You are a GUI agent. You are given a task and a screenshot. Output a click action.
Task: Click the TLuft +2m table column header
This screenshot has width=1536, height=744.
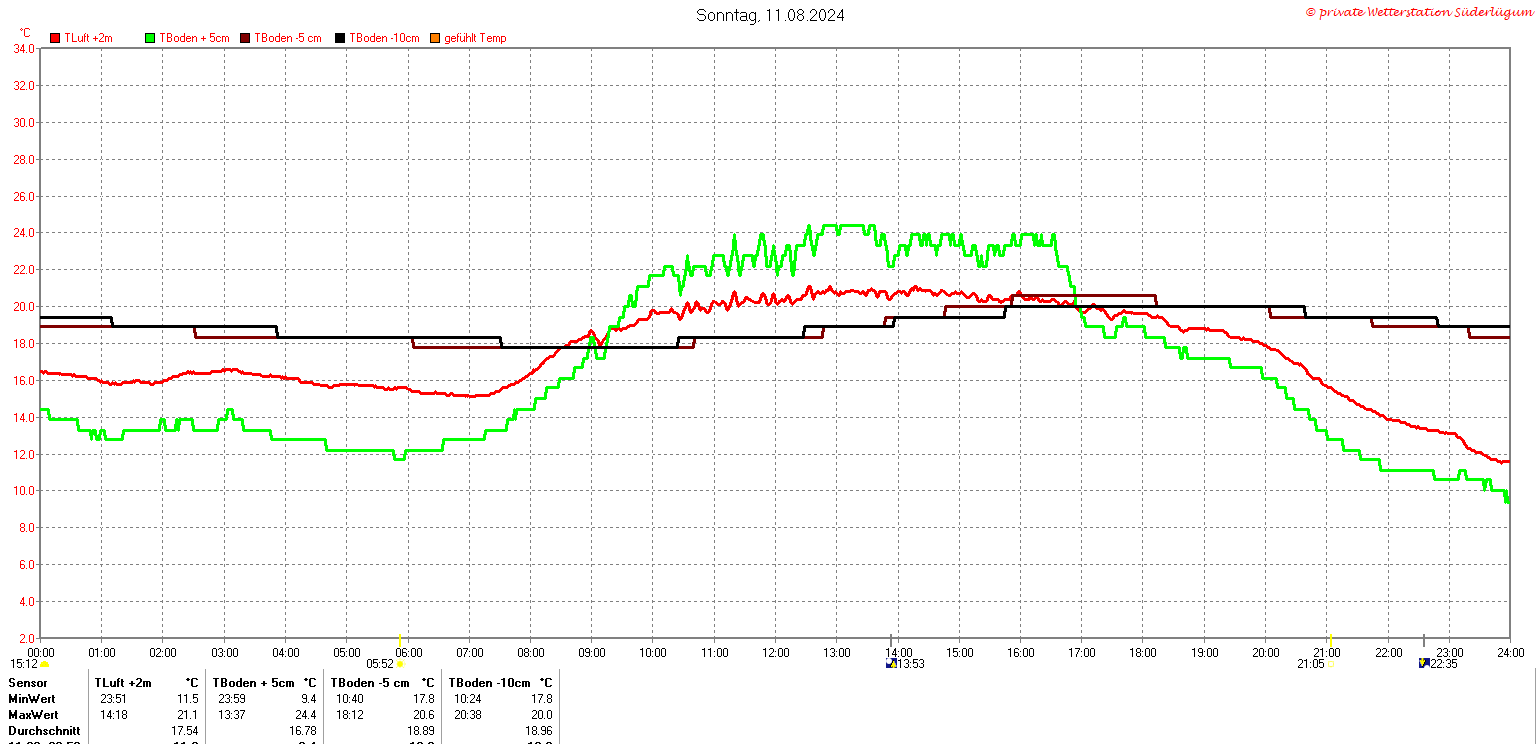pyautogui.click(x=123, y=683)
